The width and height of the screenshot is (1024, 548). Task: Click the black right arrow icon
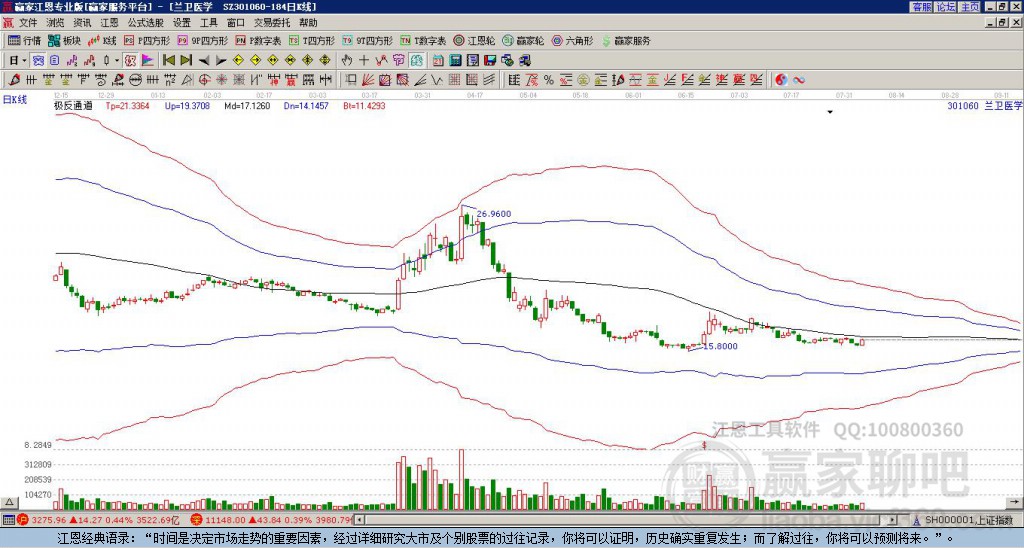click(221, 60)
